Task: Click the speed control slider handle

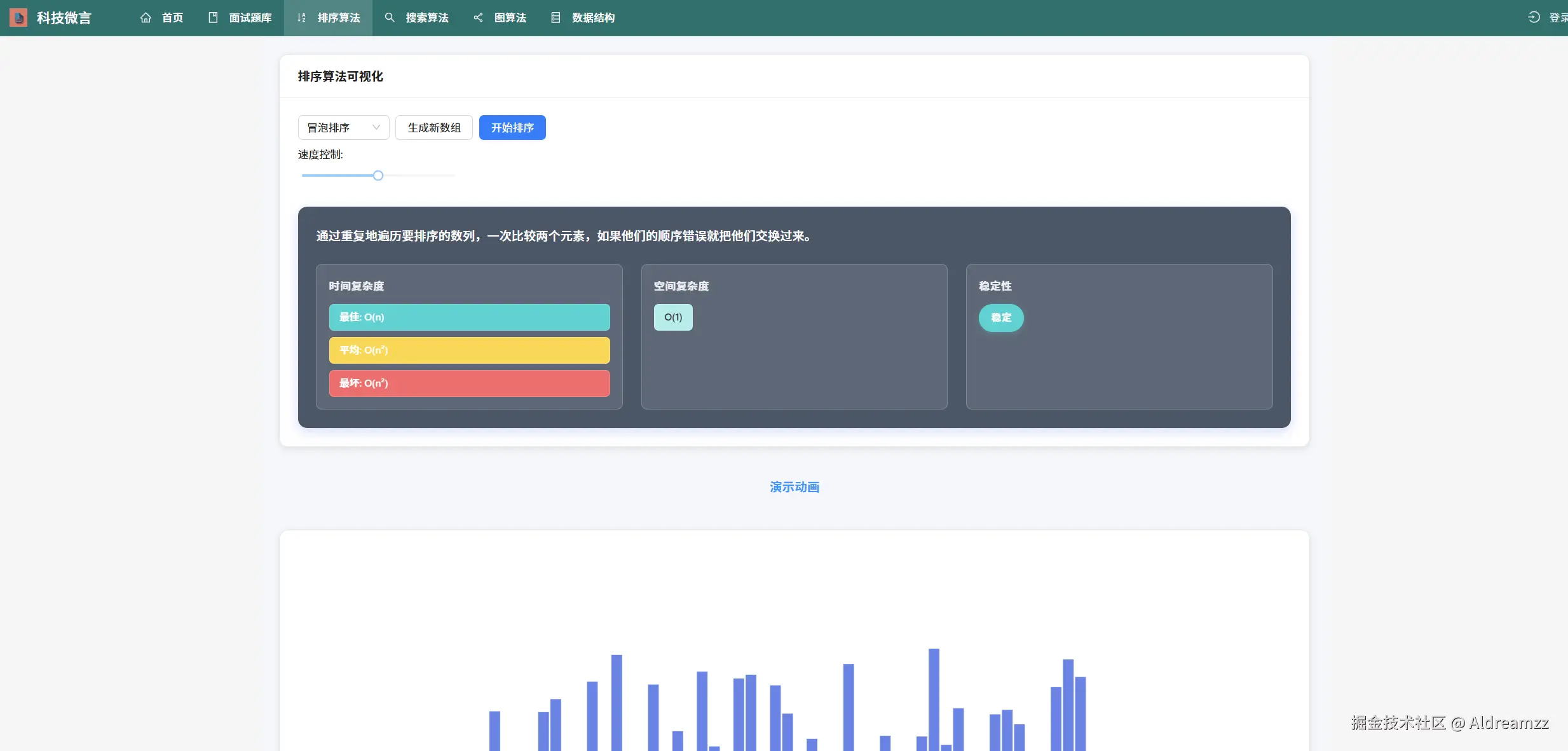Action: (378, 176)
